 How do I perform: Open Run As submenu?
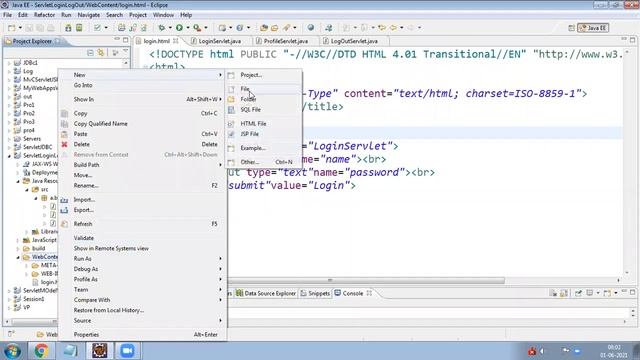coord(142,259)
